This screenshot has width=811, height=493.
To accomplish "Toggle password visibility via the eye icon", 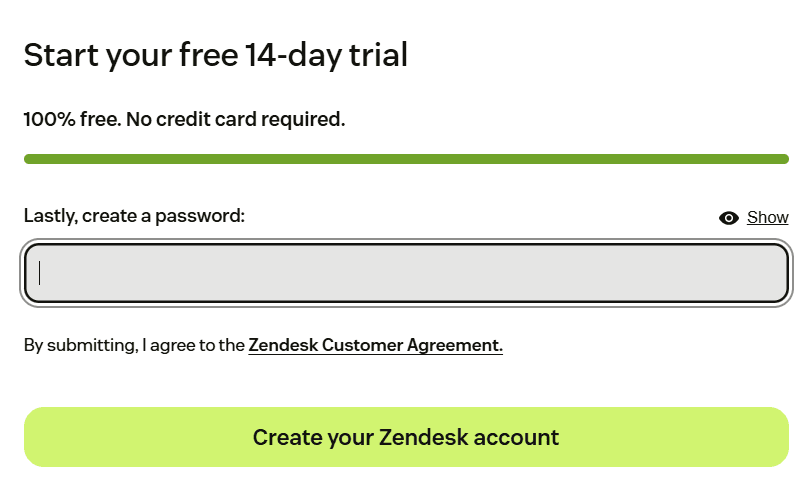I will point(728,218).
